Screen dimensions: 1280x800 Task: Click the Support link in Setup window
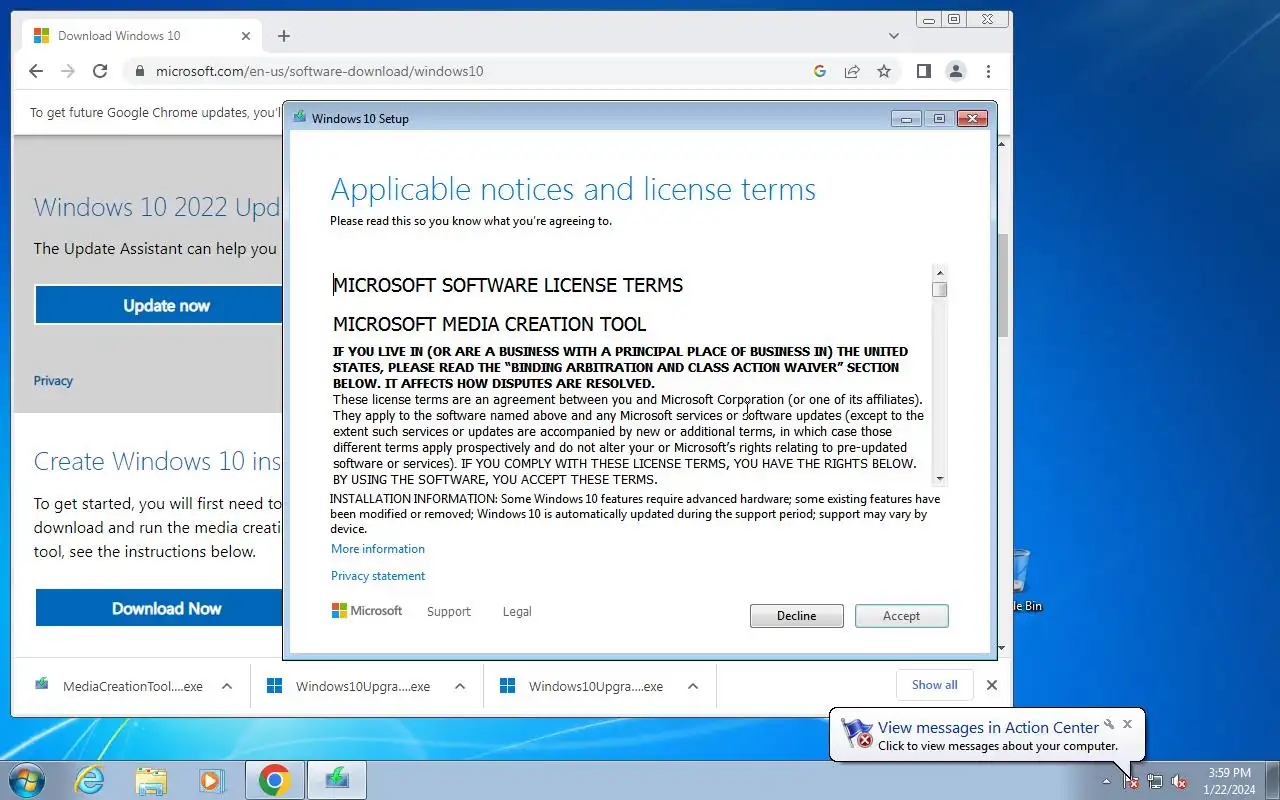pyautogui.click(x=448, y=612)
